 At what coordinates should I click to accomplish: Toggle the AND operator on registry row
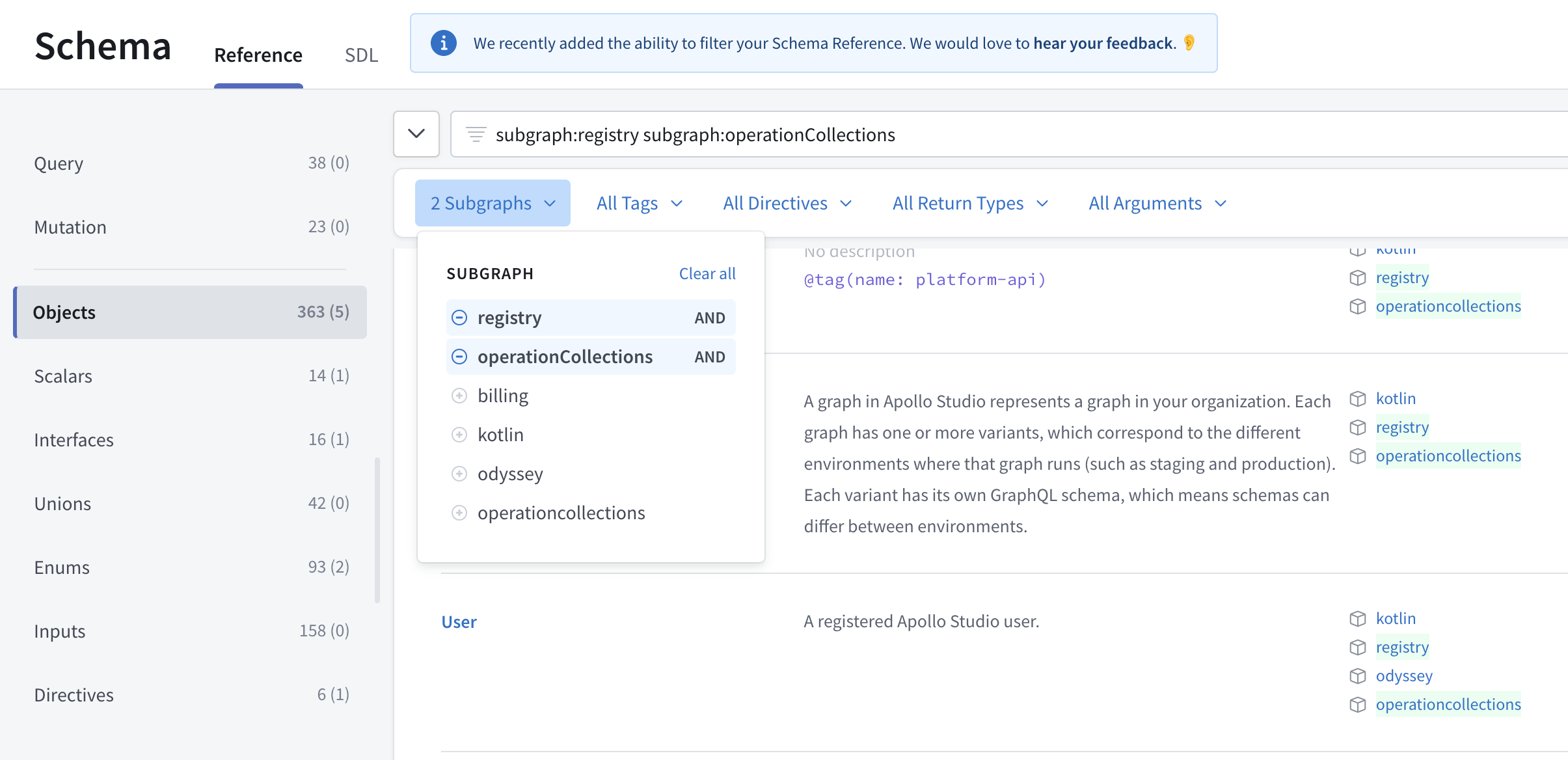(x=709, y=318)
